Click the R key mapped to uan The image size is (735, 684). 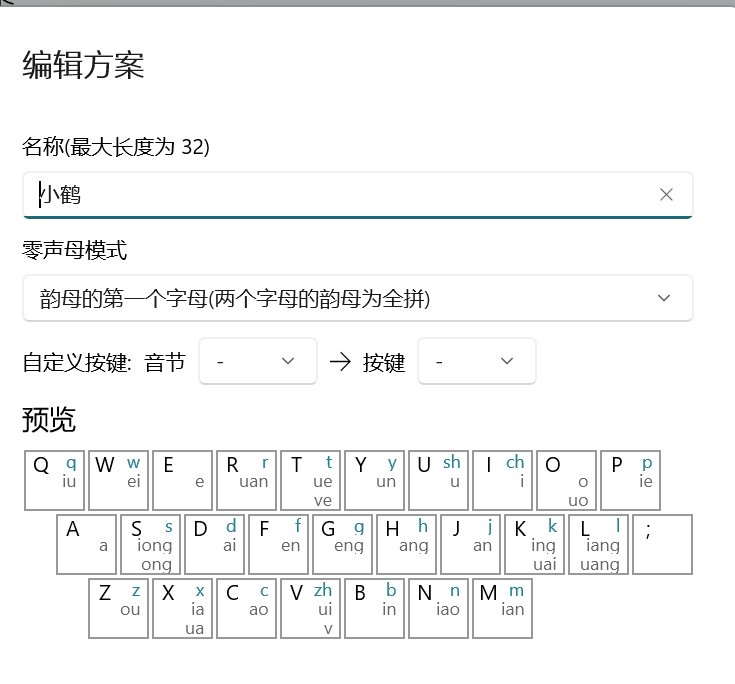tap(246, 480)
